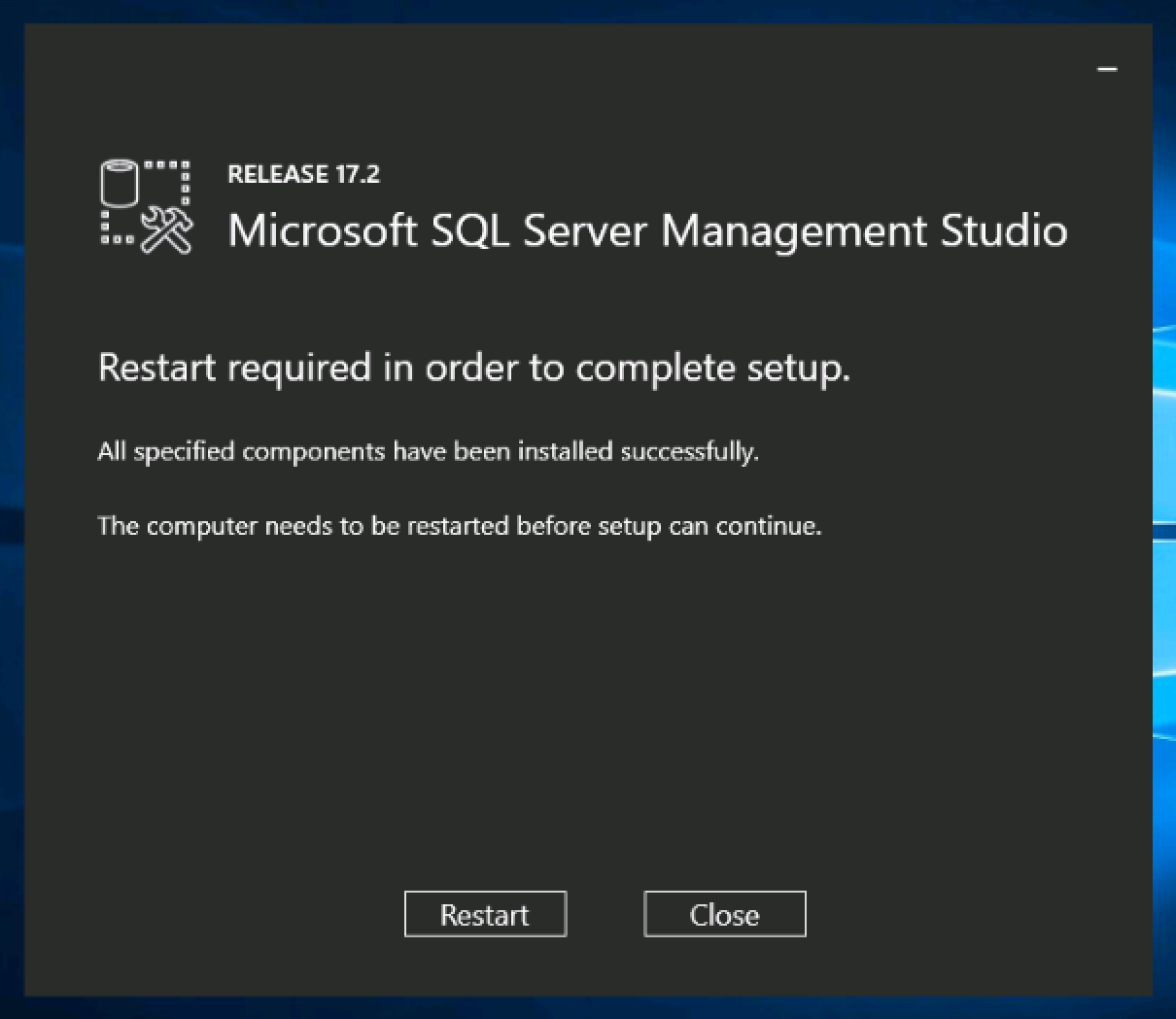Image resolution: width=1176 pixels, height=1019 pixels.
Task: Click the components installed successfully message
Action: click(x=428, y=452)
